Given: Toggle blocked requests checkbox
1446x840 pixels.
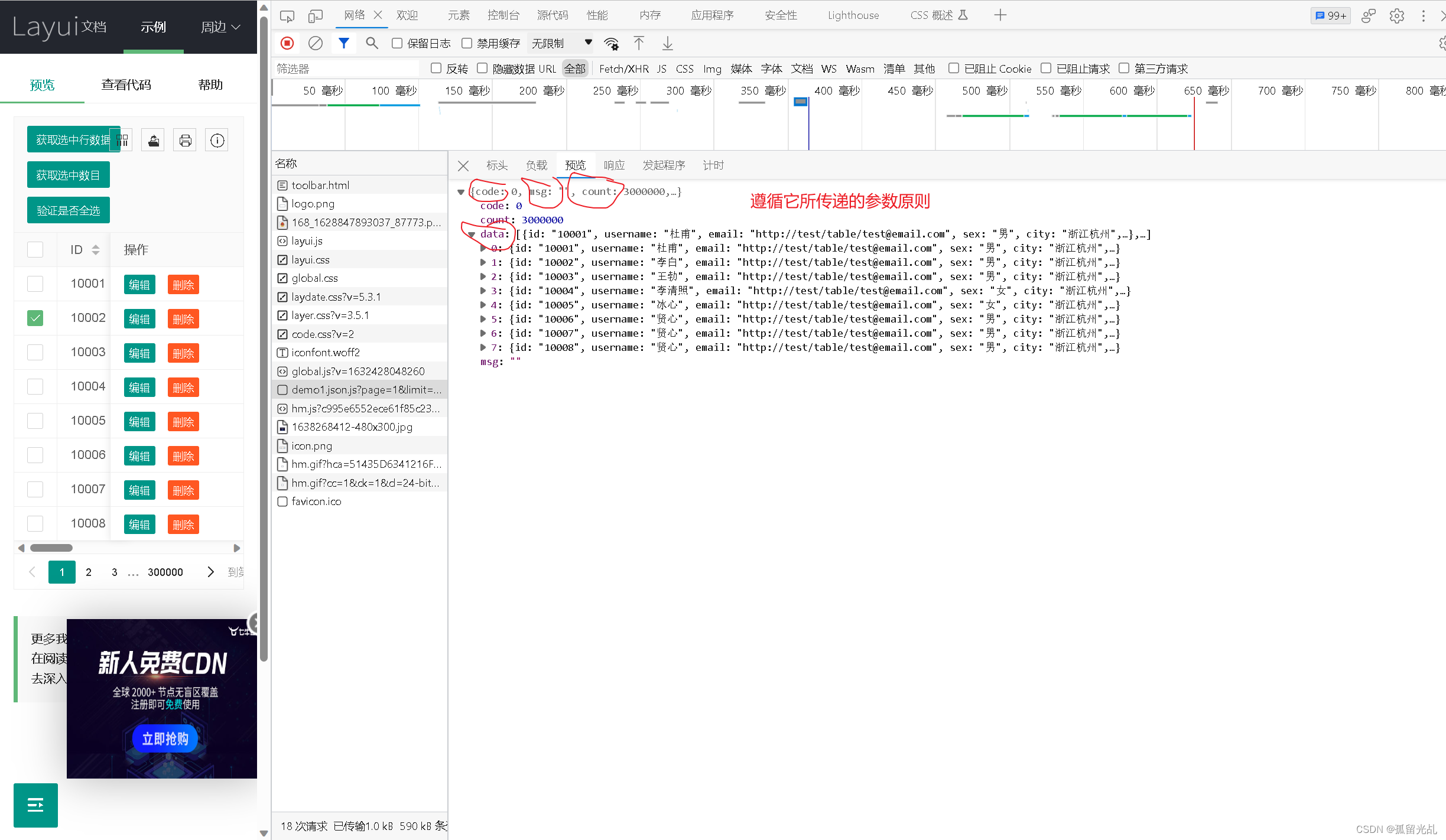Looking at the screenshot, I should coord(1046,68).
